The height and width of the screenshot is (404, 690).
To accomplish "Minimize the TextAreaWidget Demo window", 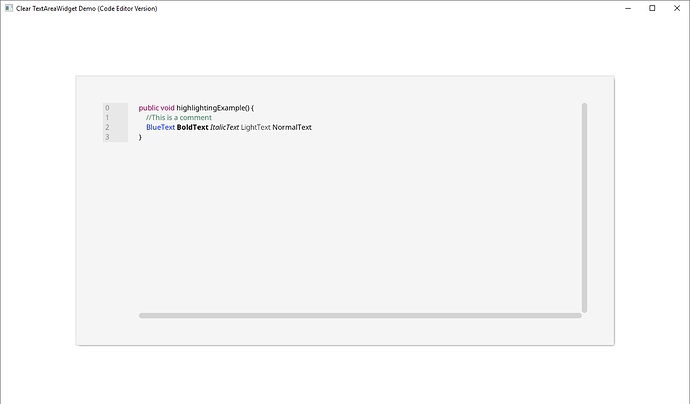I will tap(626, 8).
